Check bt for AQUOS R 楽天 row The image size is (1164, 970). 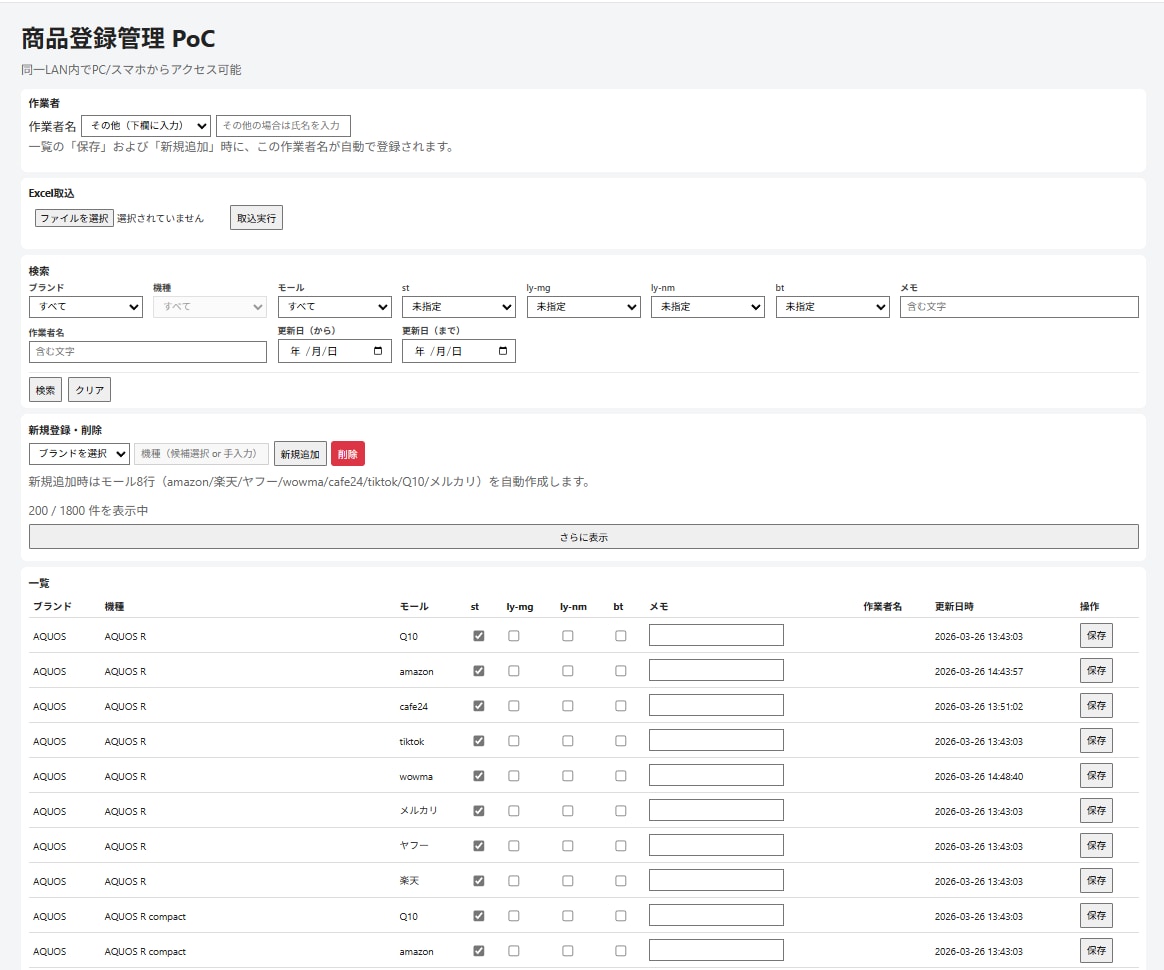coord(621,880)
